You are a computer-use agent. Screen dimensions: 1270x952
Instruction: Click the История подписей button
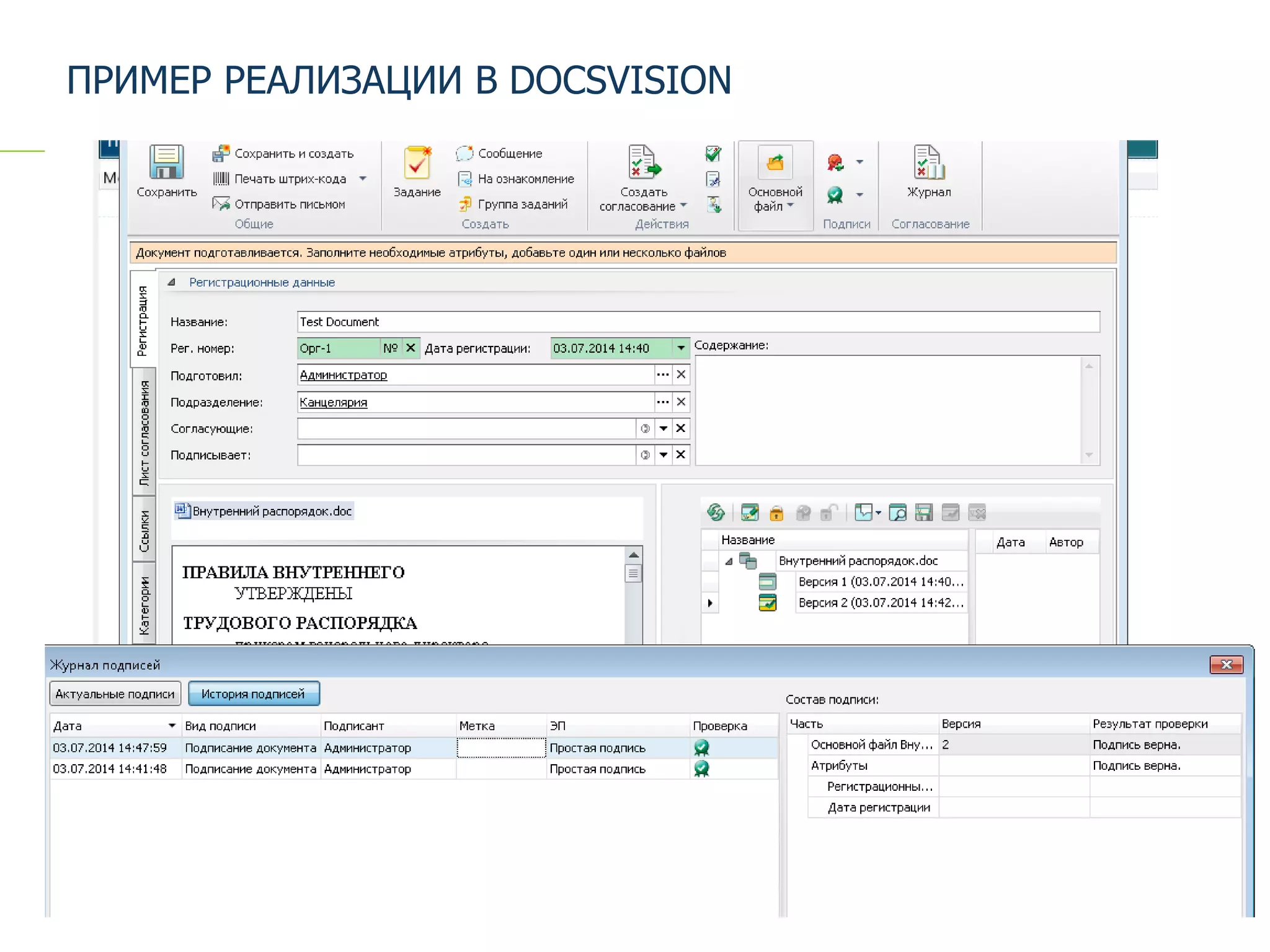coord(254,694)
